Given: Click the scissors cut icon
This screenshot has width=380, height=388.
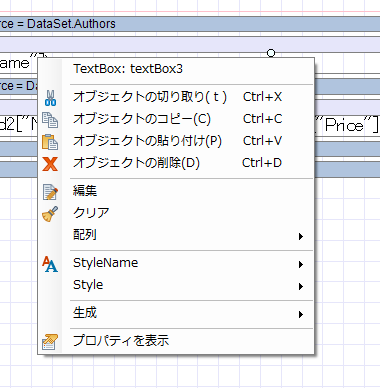Looking at the screenshot, I should 50,98.
